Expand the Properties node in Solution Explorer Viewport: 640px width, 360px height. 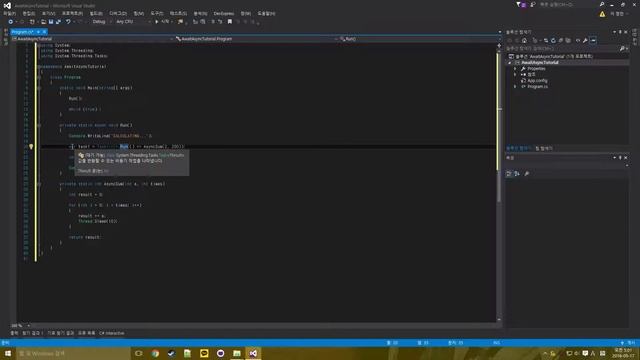click(x=515, y=69)
